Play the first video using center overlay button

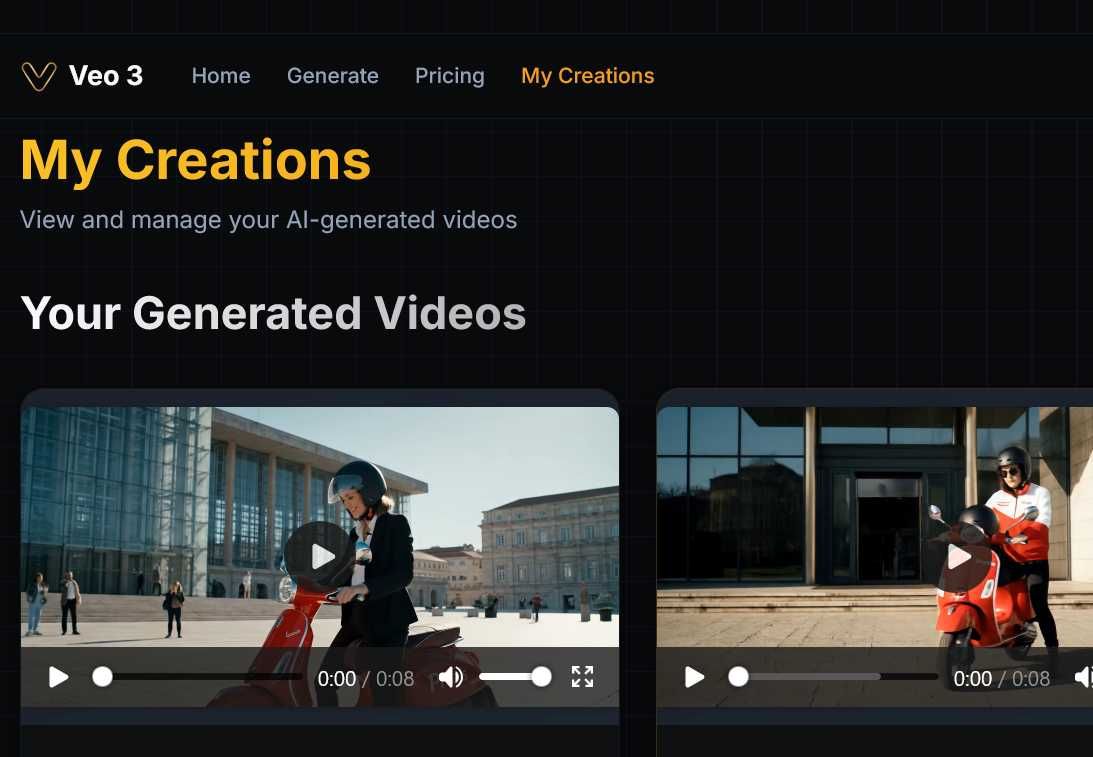tap(321, 556)
